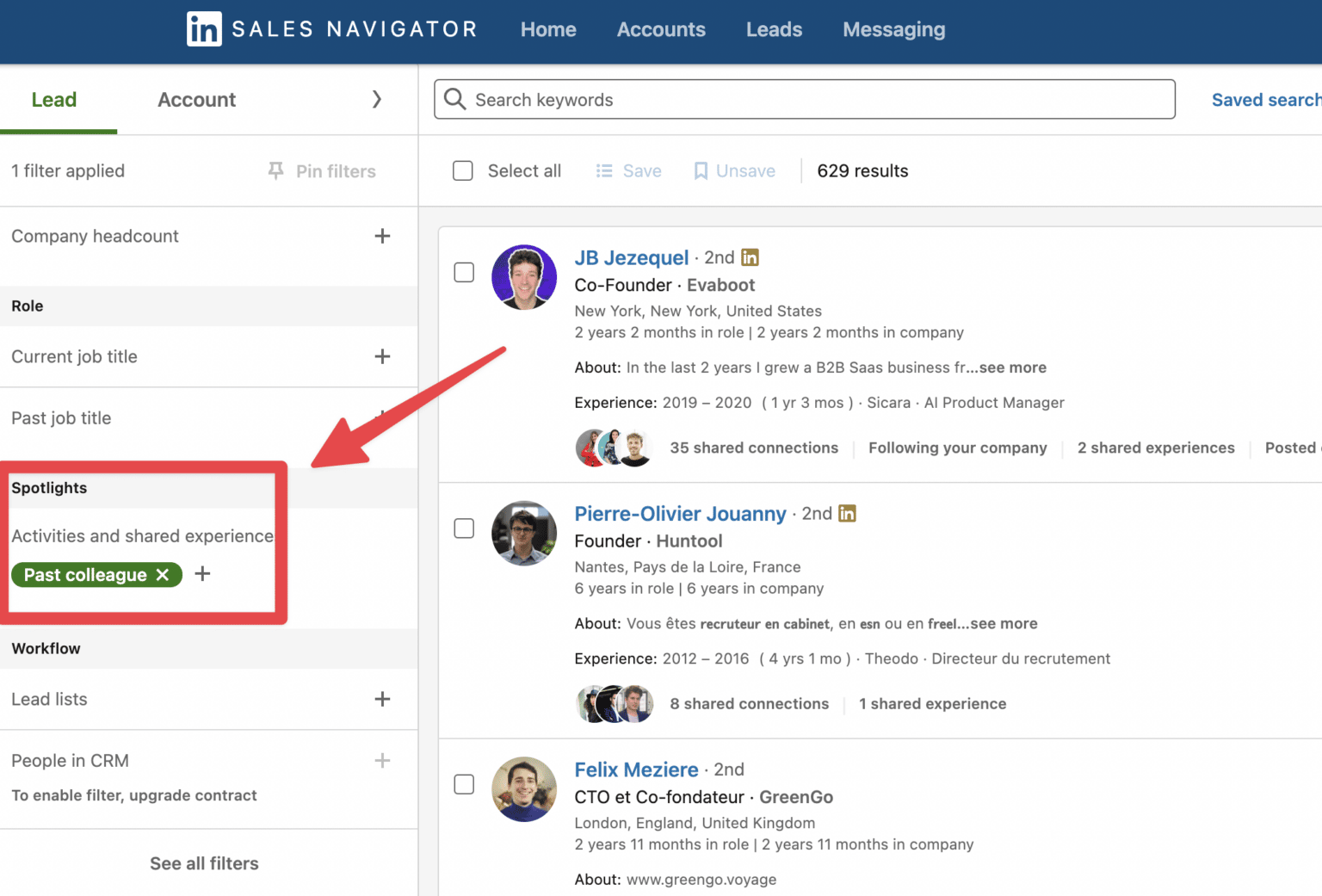
Task: Add a Company headcount filter
Action: click(x=382, y=236)
